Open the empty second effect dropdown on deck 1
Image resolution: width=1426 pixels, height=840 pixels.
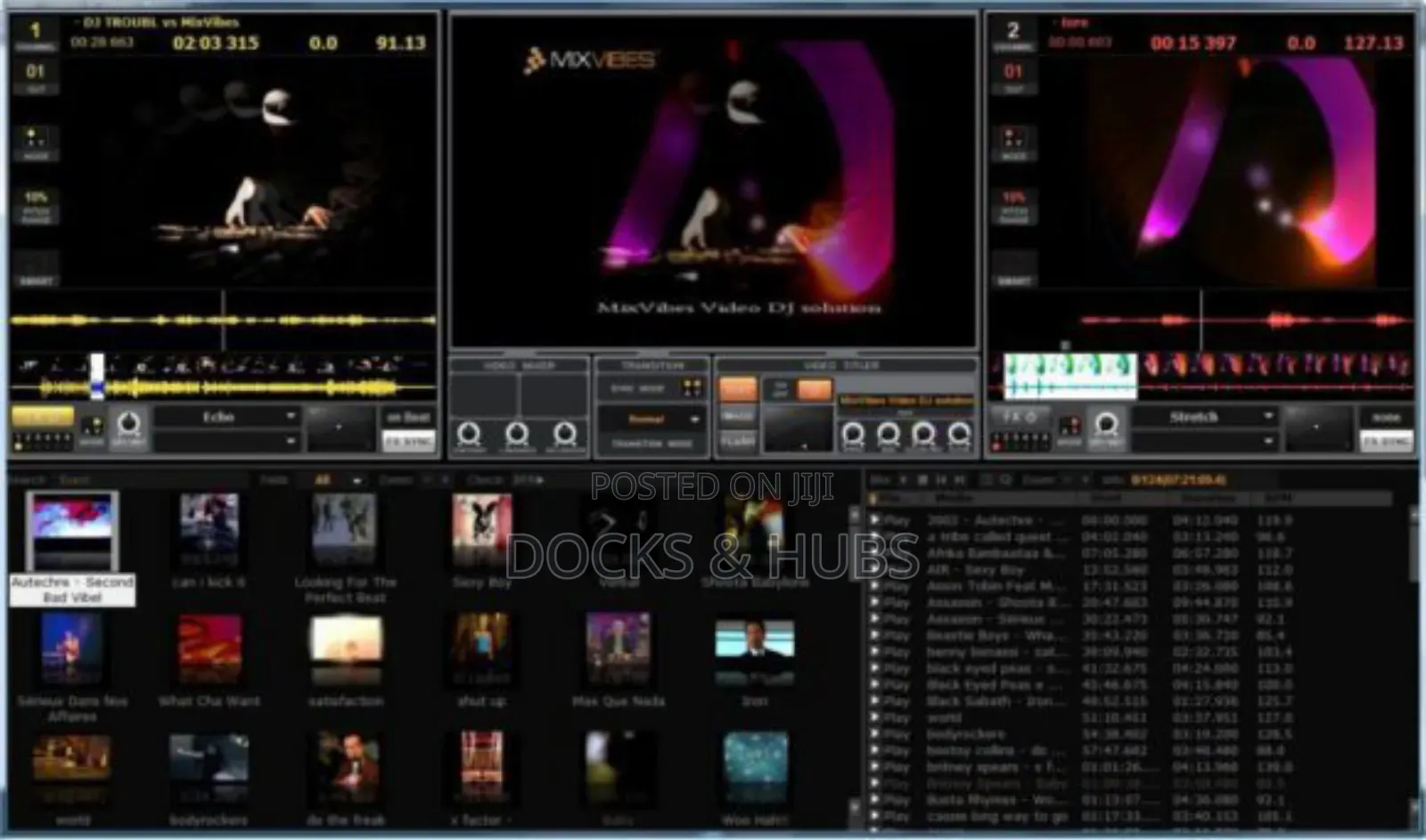(227, 441)
